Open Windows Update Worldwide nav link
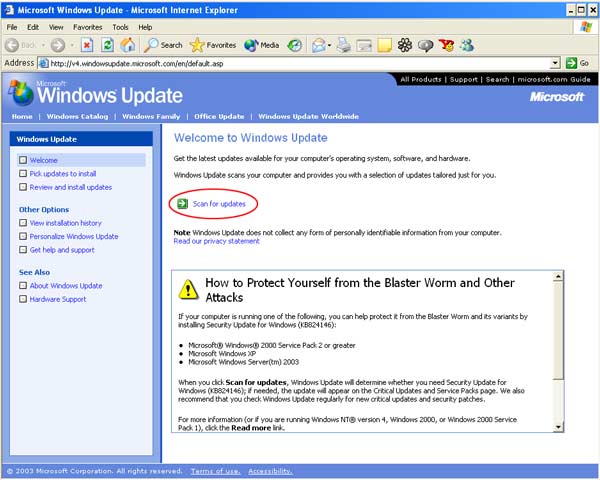The width and height of the screenshot is (600, 480). (x=308, y=116)
